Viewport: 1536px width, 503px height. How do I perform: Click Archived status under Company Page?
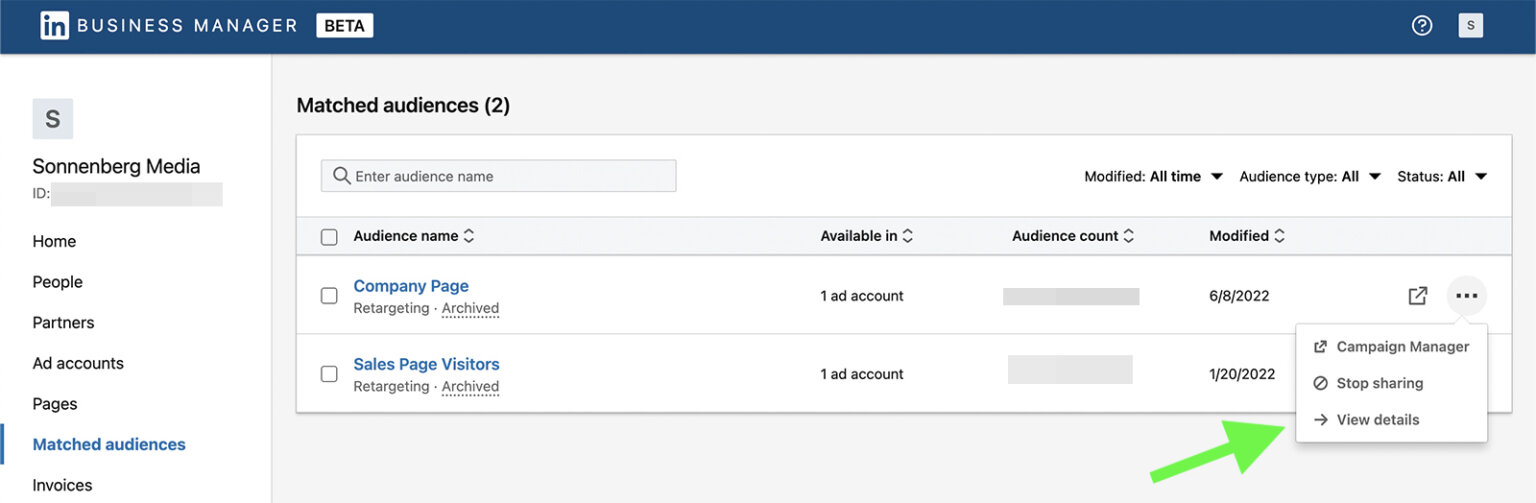[x=470, y=309]
